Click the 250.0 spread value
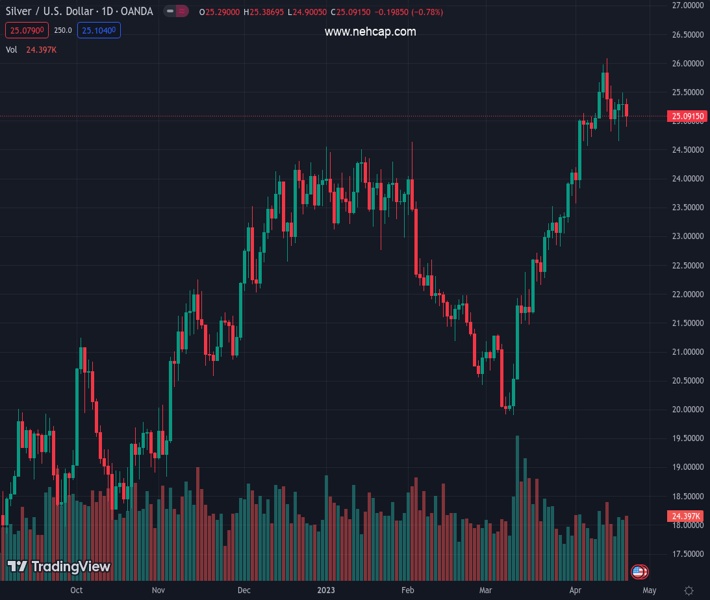This screenshot has height=600, width=710. tap(62, 30)
